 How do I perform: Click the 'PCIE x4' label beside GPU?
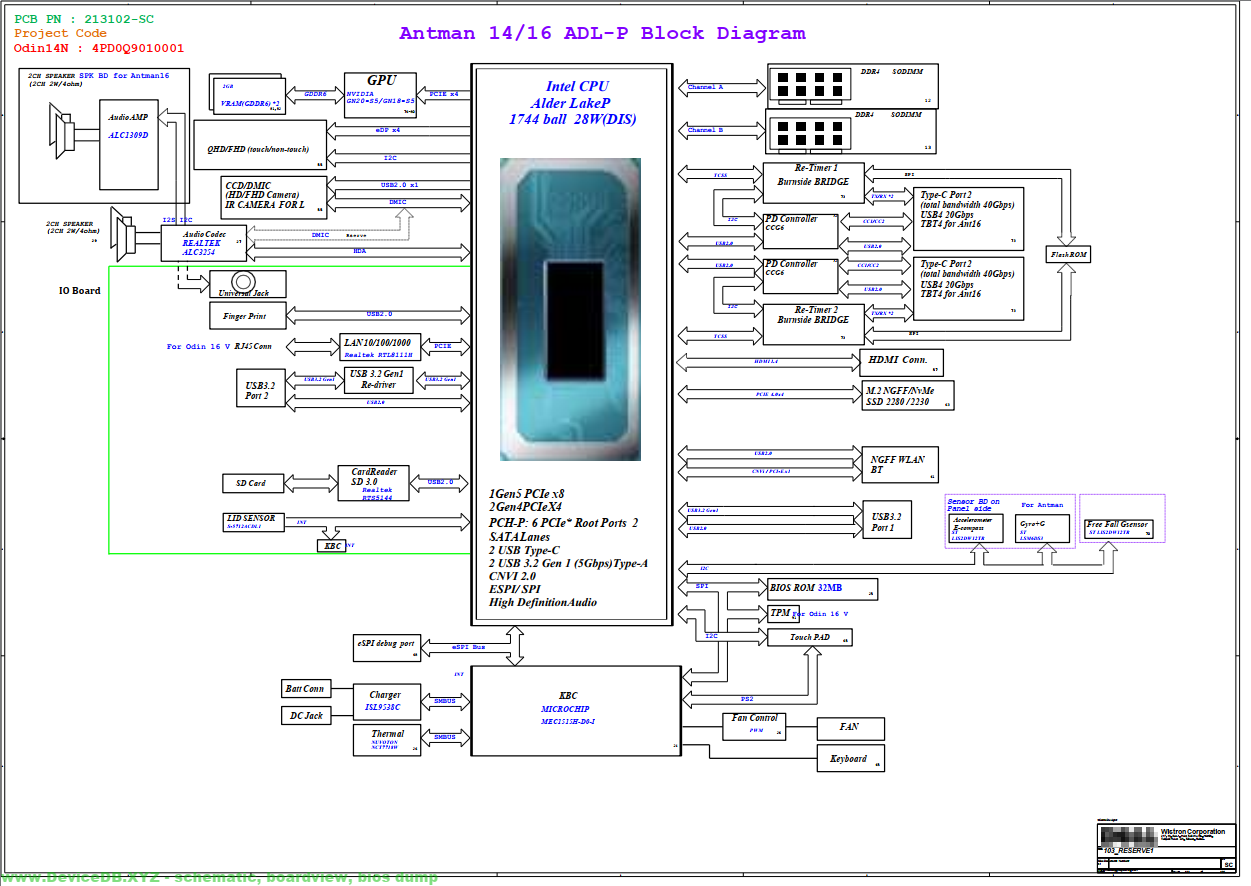tap(443, 94)
